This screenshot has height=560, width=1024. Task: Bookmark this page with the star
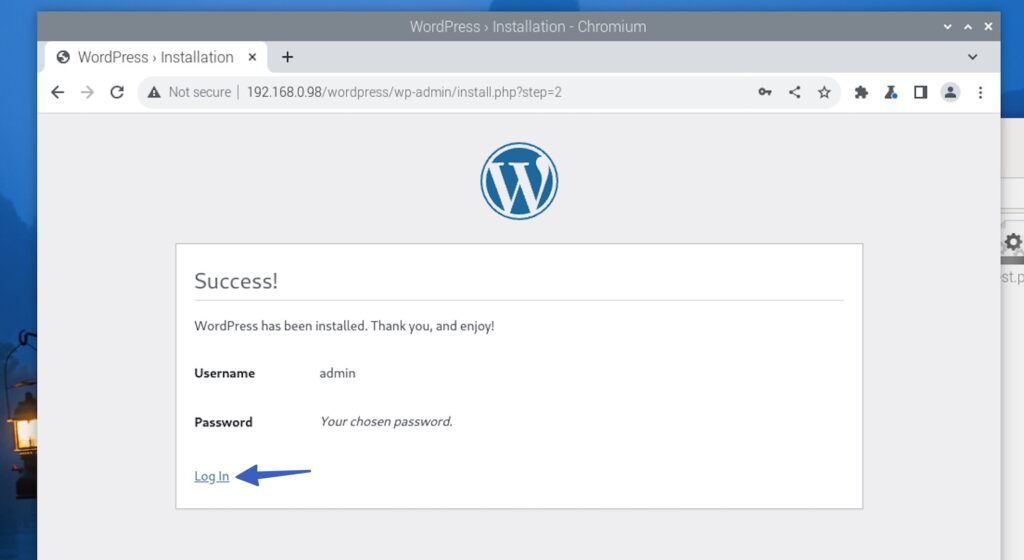tap(824, 92)
